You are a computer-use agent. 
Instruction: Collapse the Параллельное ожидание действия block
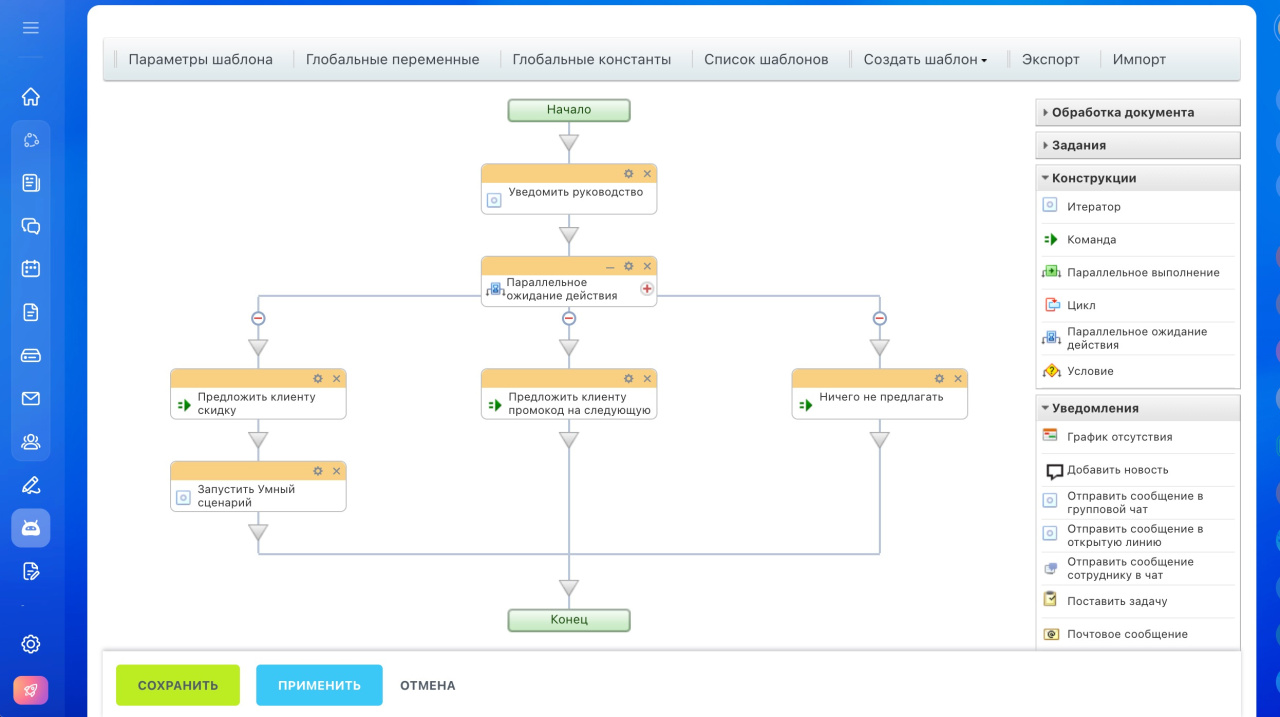coord(610,267)
